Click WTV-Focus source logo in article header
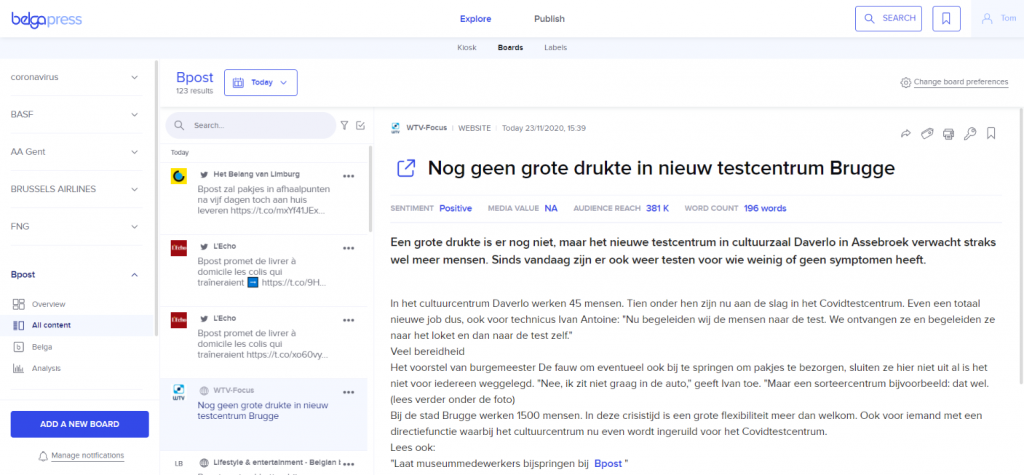Screen dimensions: 1024x475 tap(395, 128)
